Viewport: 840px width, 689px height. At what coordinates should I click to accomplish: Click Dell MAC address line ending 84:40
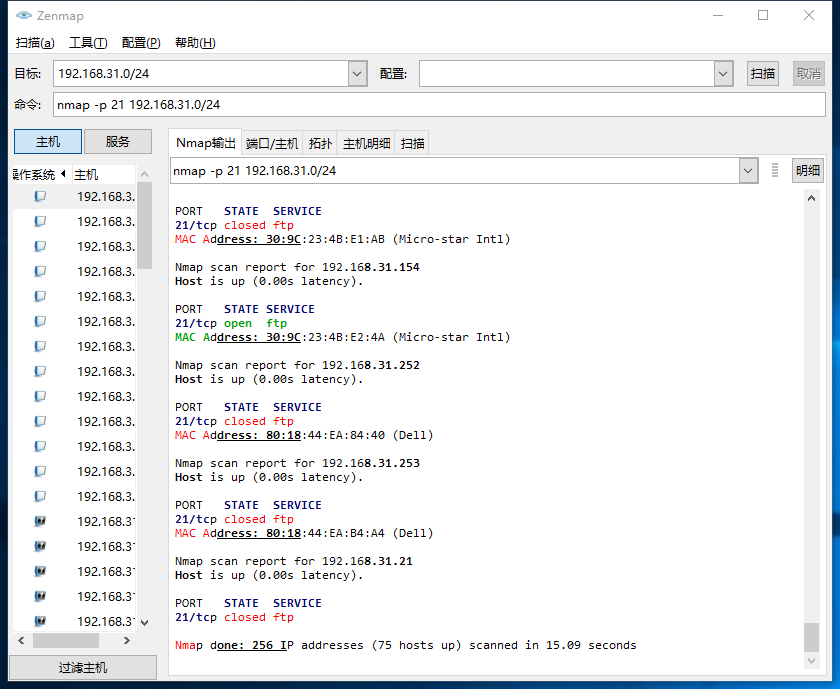click(304, 435)
